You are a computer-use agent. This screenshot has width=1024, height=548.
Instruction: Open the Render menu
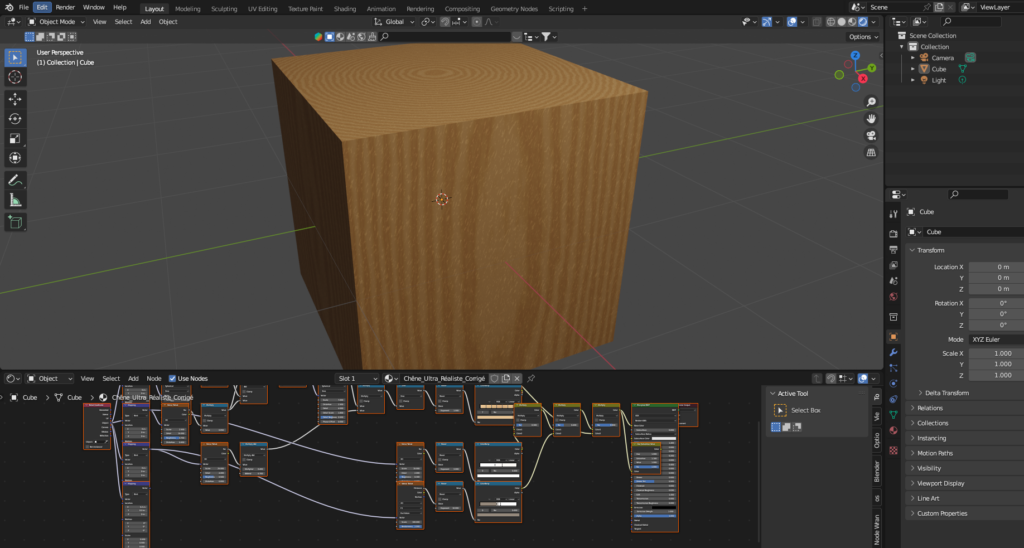pos(65,7)
